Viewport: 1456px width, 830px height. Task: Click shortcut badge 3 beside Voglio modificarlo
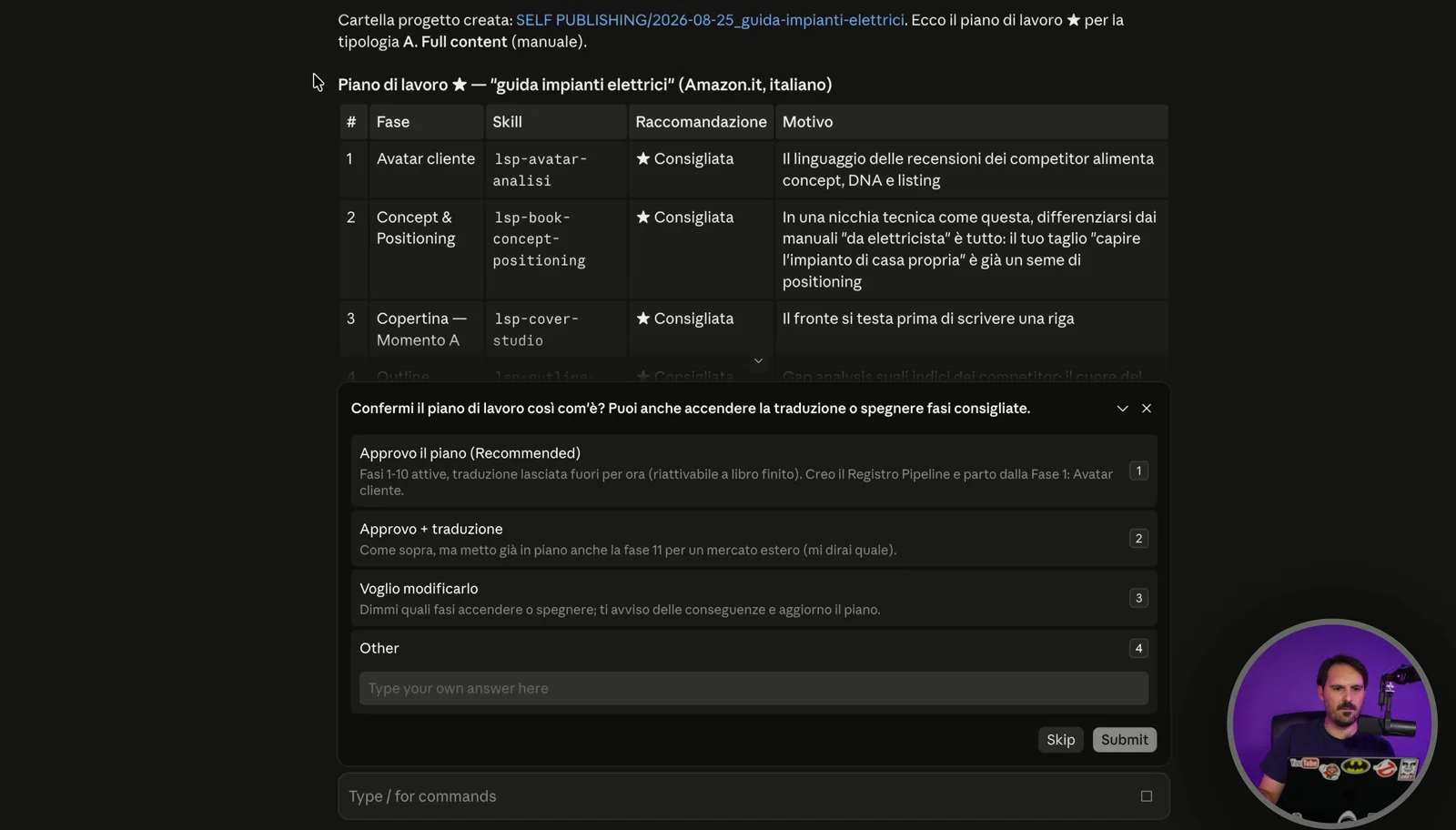1138,598
